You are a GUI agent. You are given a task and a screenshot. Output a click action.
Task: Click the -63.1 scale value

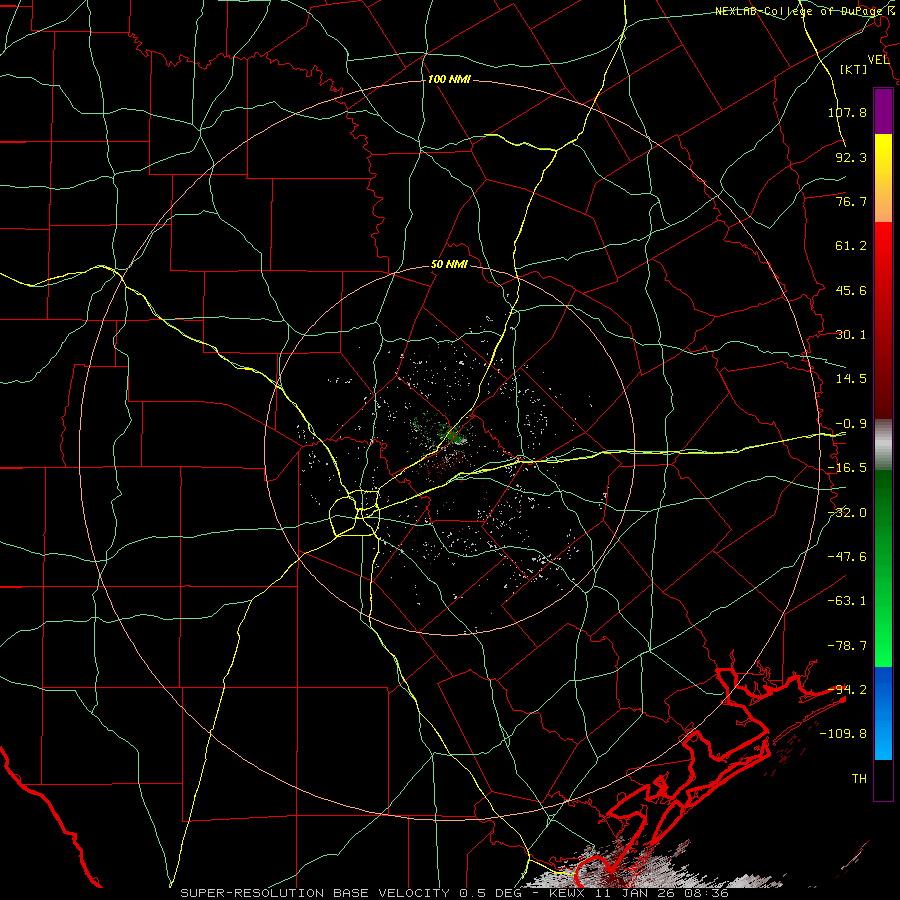coord(847,601)
